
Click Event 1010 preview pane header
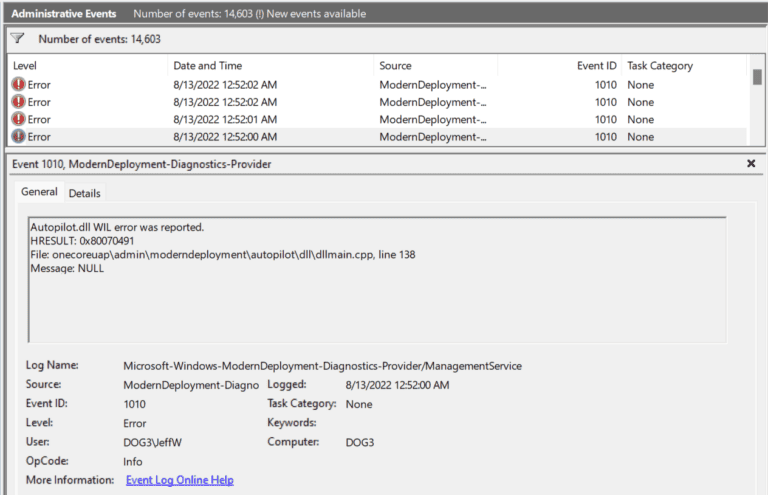(x=142, y=164)
